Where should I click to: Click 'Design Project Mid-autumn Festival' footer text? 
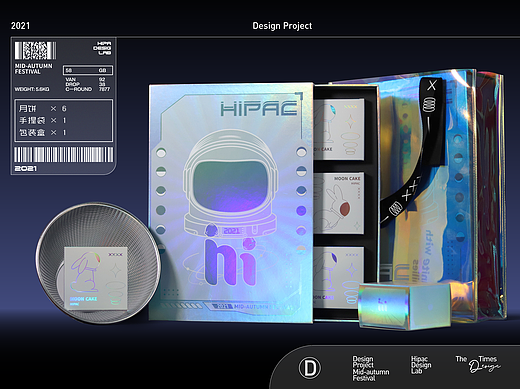click(371, 368)
